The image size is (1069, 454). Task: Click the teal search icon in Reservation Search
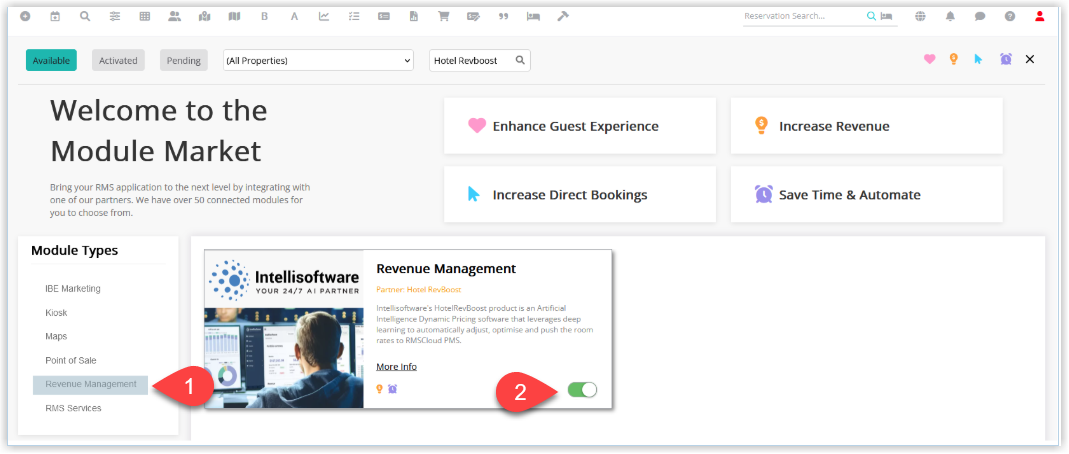pos(871,16)
